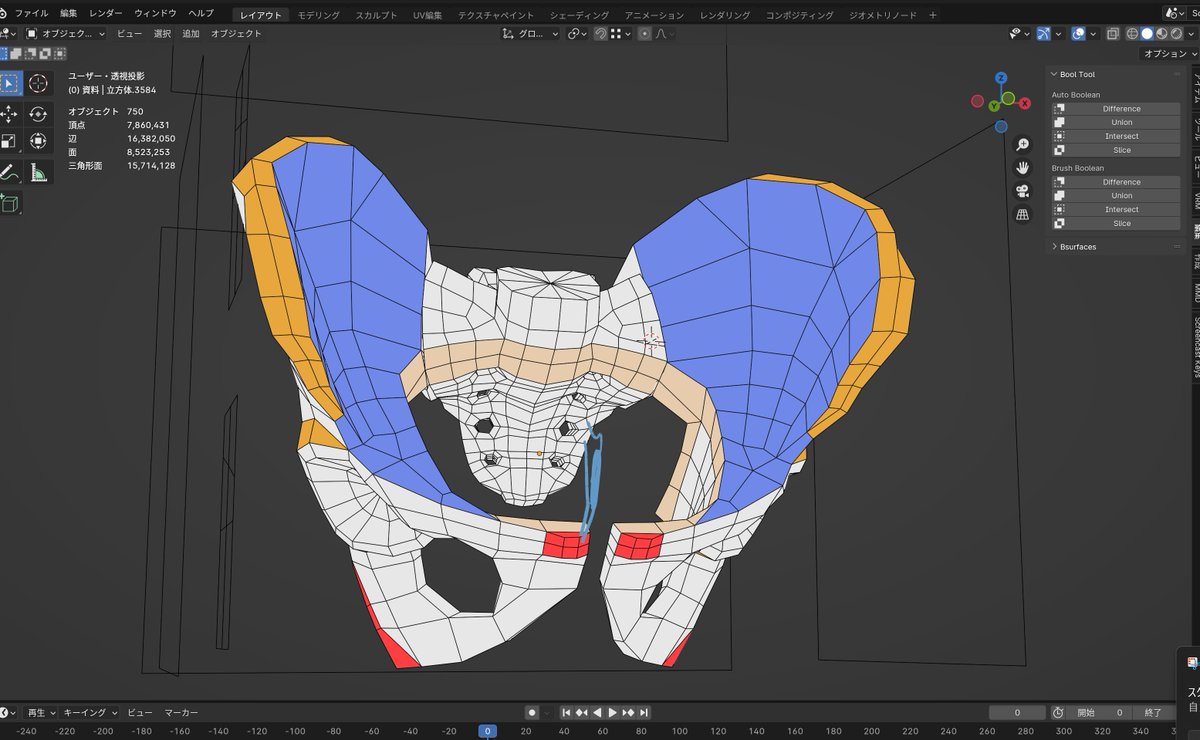Jump to the timeline end

[x=644, y=713]
